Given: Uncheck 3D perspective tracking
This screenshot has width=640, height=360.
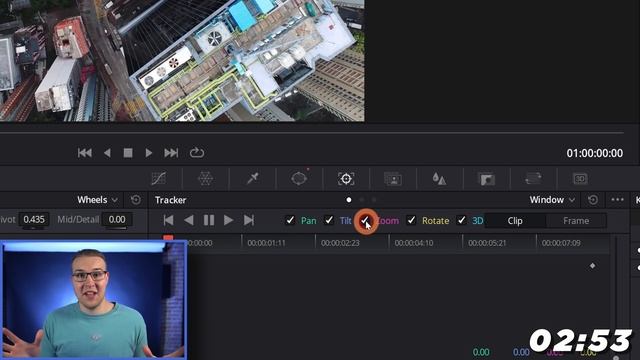Looking at the screenshot, I should click(x=461, y=220).
